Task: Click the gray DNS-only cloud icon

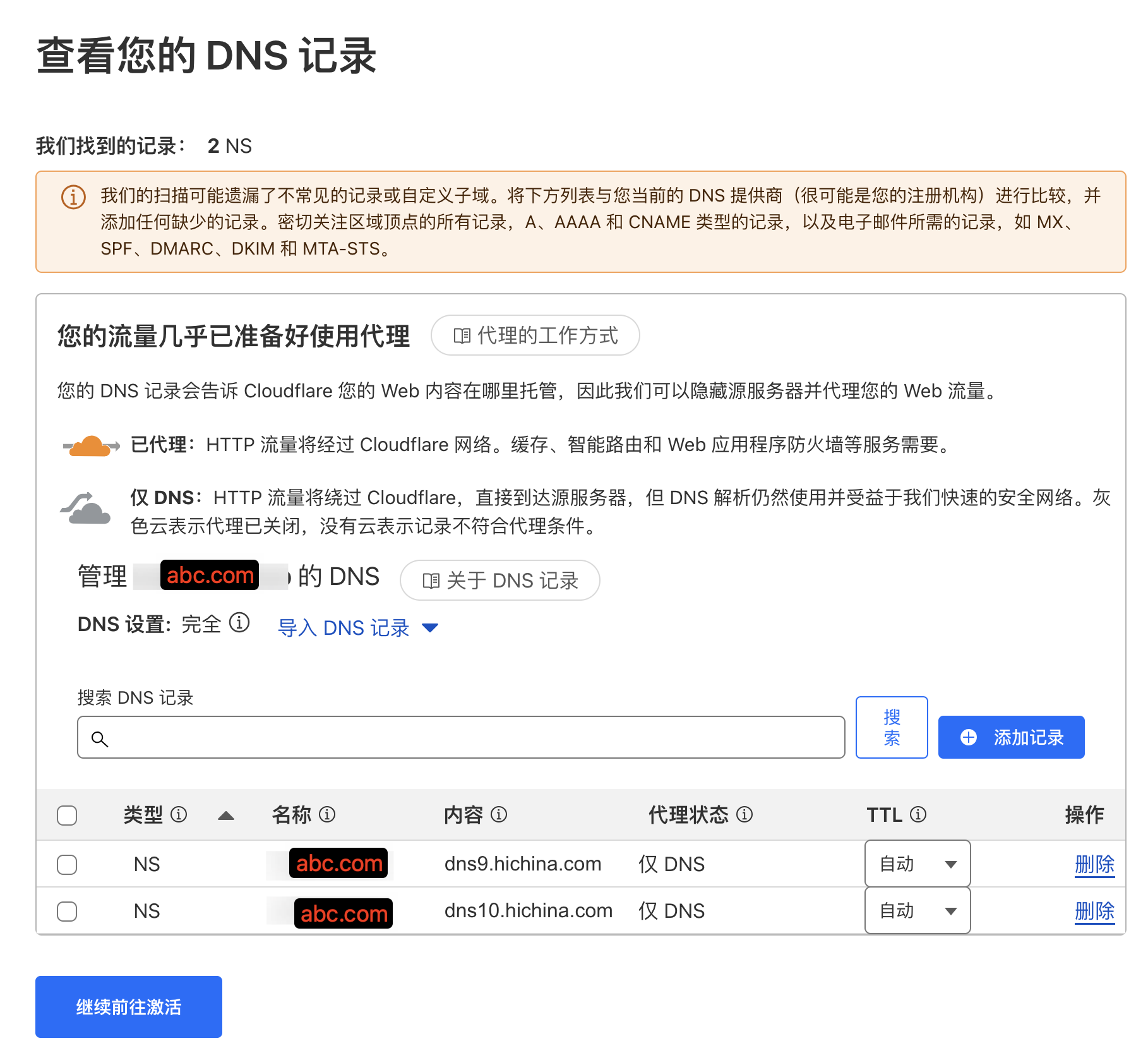Action: 86,509
